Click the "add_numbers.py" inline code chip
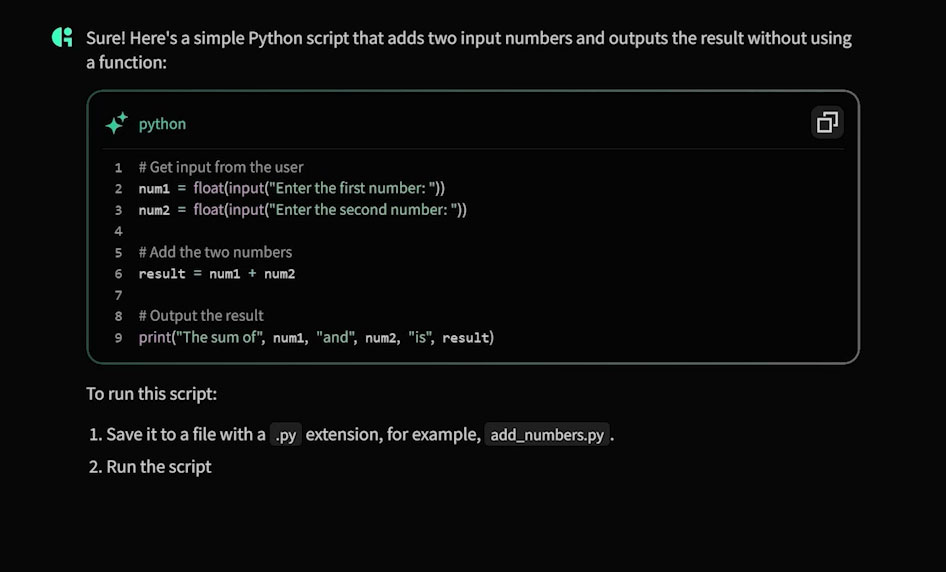Viewport: 946px width, 572px height. point(547,435)
